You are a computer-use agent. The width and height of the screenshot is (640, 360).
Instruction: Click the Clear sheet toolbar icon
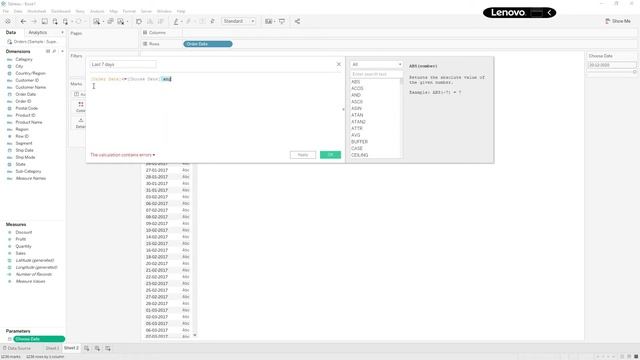(x=121, y=21)
